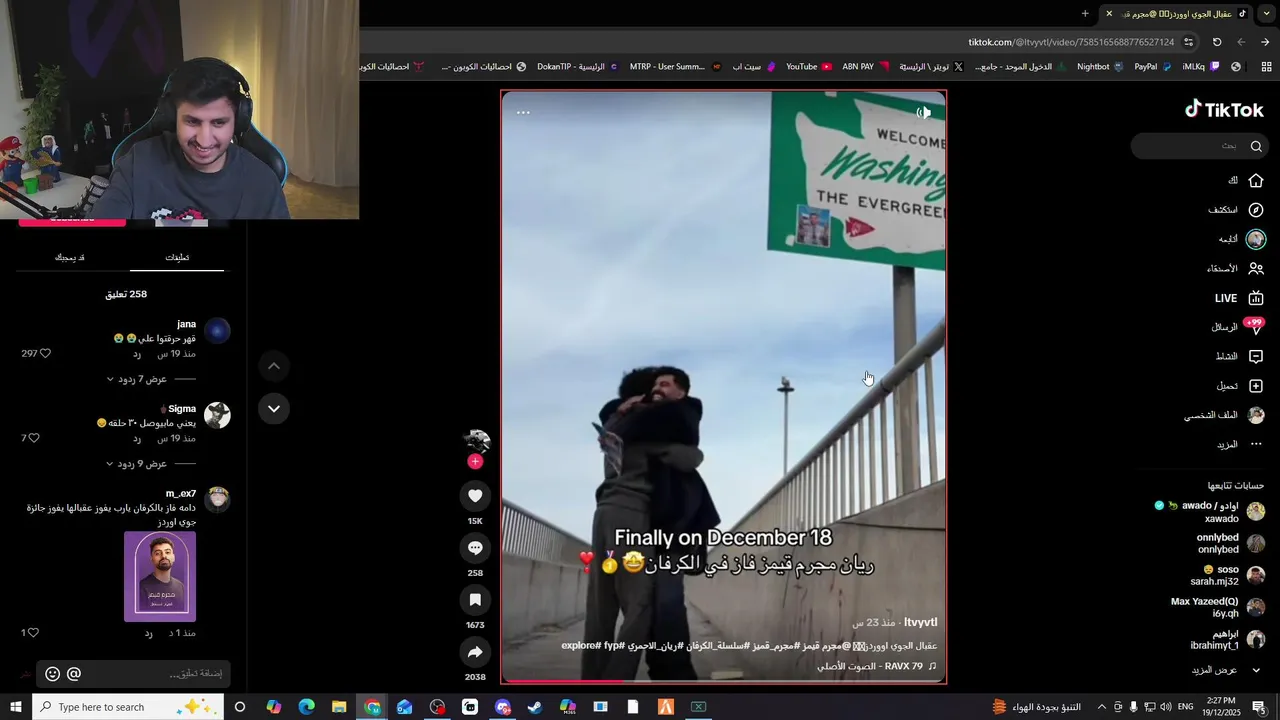Screen dimensions: 1280x720
Task: Open the Explore compass icon (استكشف)
Action: pyautogui.click(x=1256, y=210)
